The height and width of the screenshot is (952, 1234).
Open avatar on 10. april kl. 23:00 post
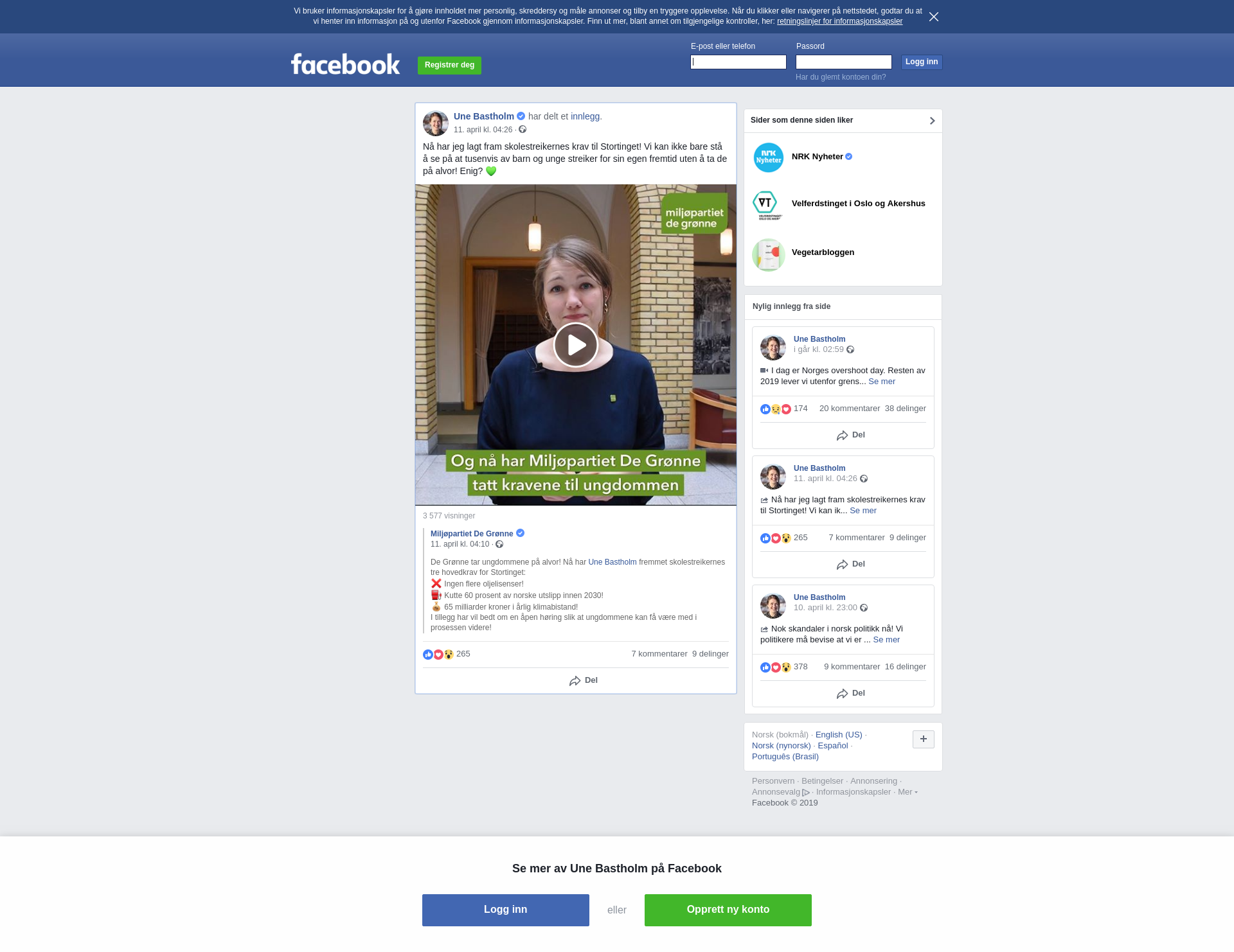pyautogui.click(x=773, y=606)
